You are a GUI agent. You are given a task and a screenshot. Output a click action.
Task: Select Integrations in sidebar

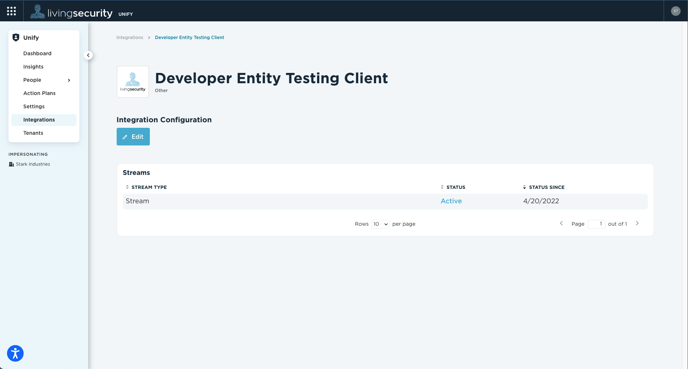click(x=44, y=120)
